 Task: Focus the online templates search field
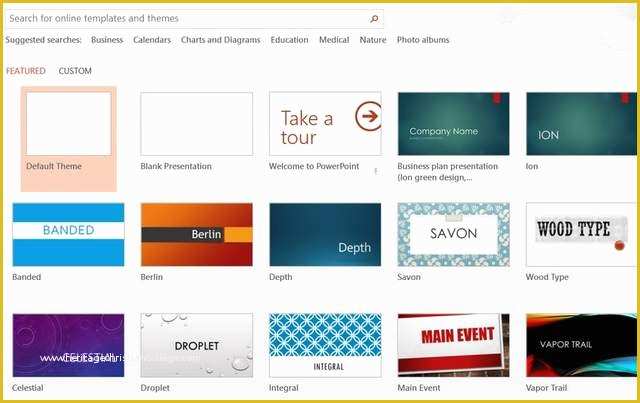tap(194, 19)
